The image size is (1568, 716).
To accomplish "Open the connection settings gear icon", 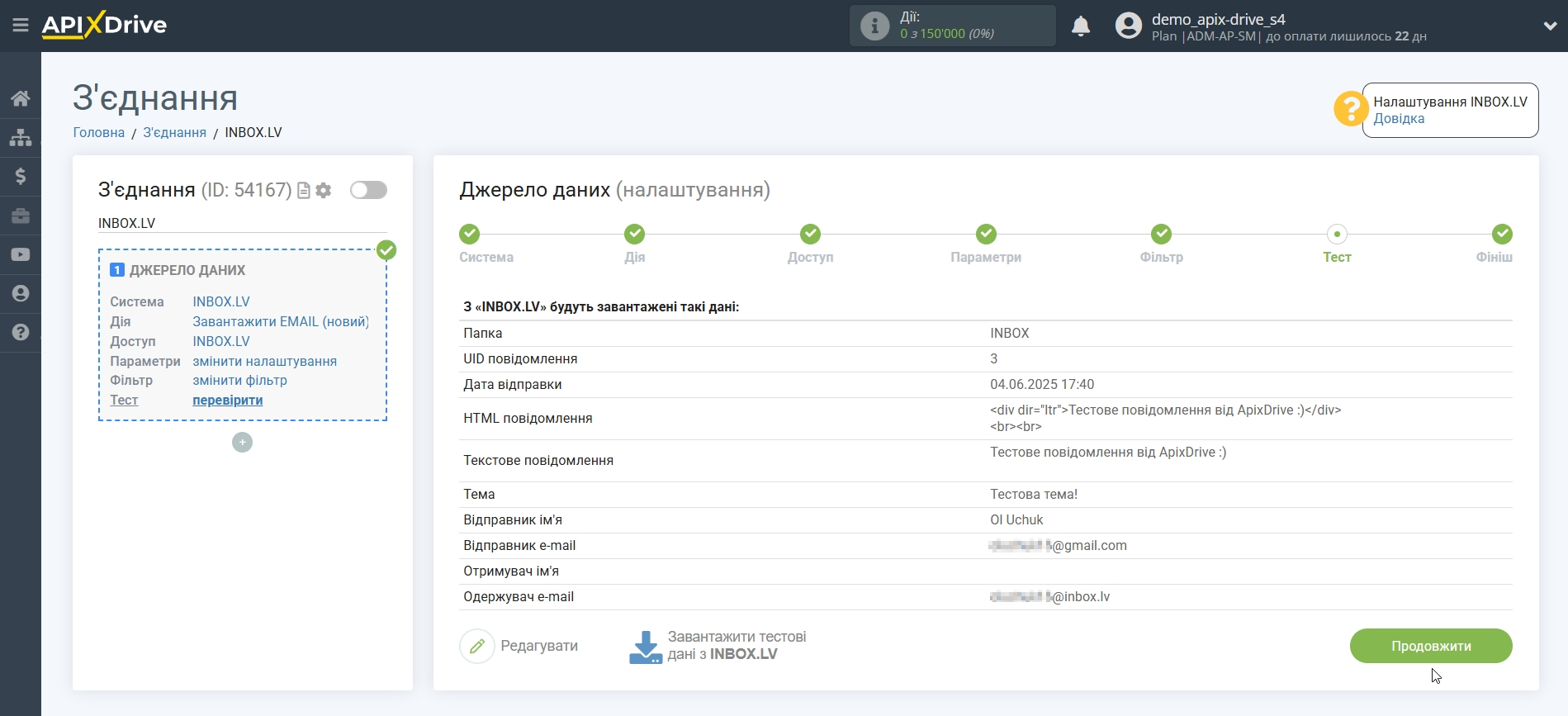I will 324,191.
